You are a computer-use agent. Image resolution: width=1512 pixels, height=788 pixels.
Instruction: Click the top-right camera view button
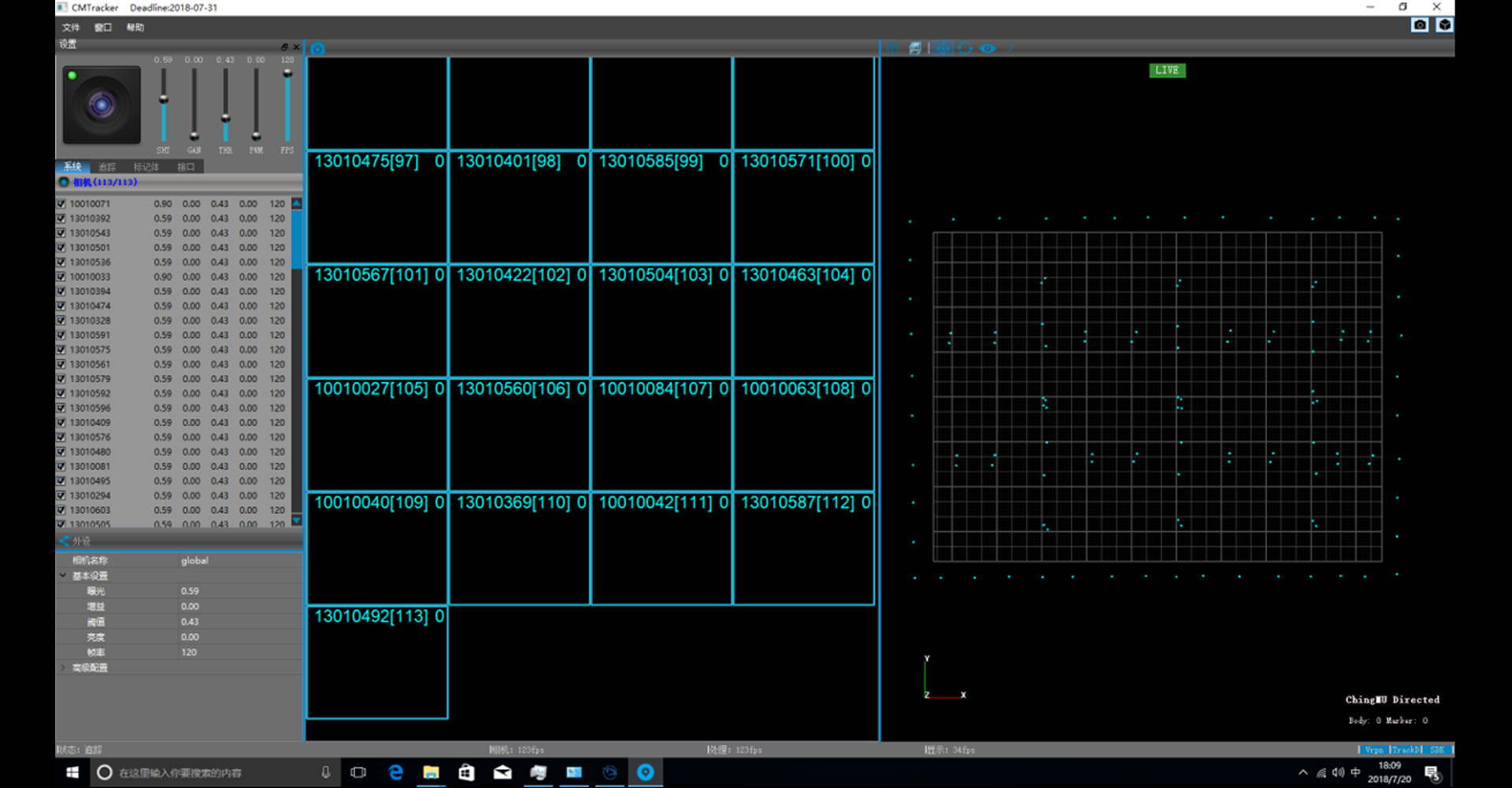[x=1419, y=25]
